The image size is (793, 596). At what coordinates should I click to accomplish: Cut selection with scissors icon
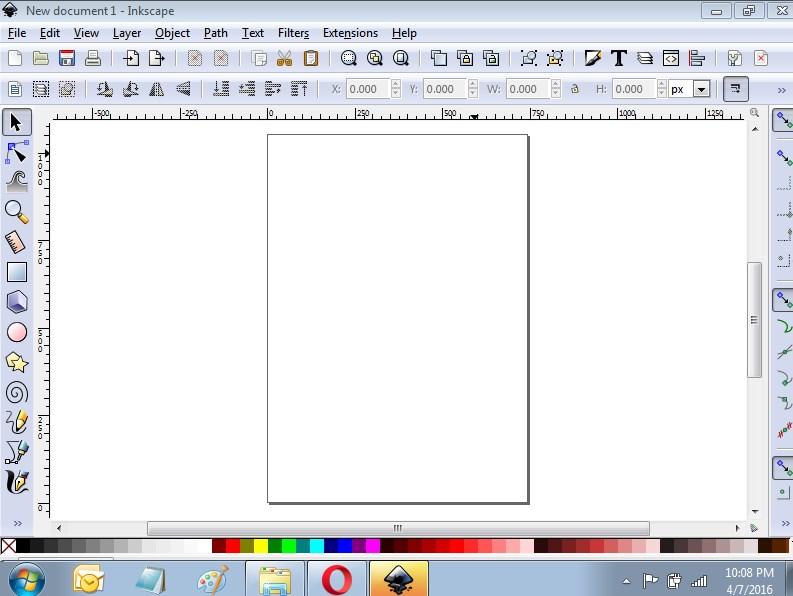coord(285,58)
